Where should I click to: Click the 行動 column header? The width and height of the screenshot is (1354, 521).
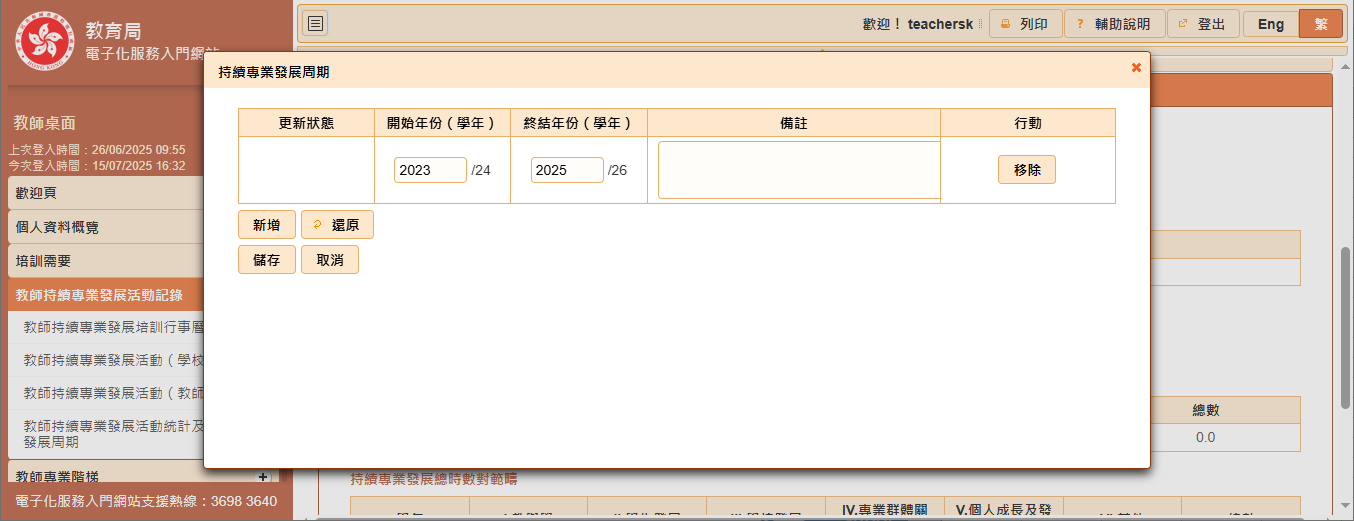click(x=1028, y=123)
